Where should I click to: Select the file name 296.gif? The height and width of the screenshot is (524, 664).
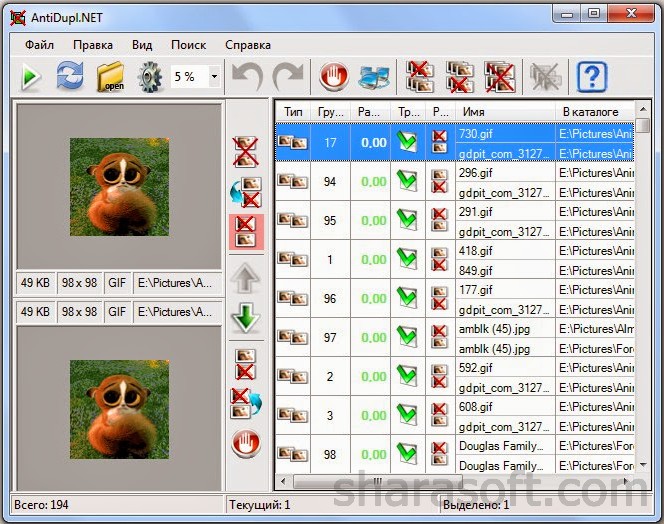coord(476,173)
